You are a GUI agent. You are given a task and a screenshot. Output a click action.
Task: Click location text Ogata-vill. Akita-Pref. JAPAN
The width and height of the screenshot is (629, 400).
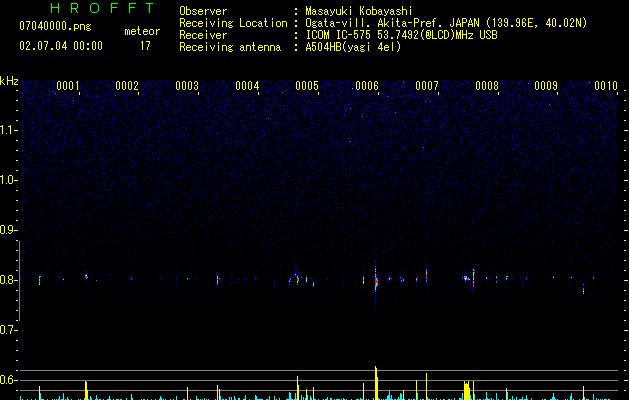pyautogui.click(x=392, y=23)
